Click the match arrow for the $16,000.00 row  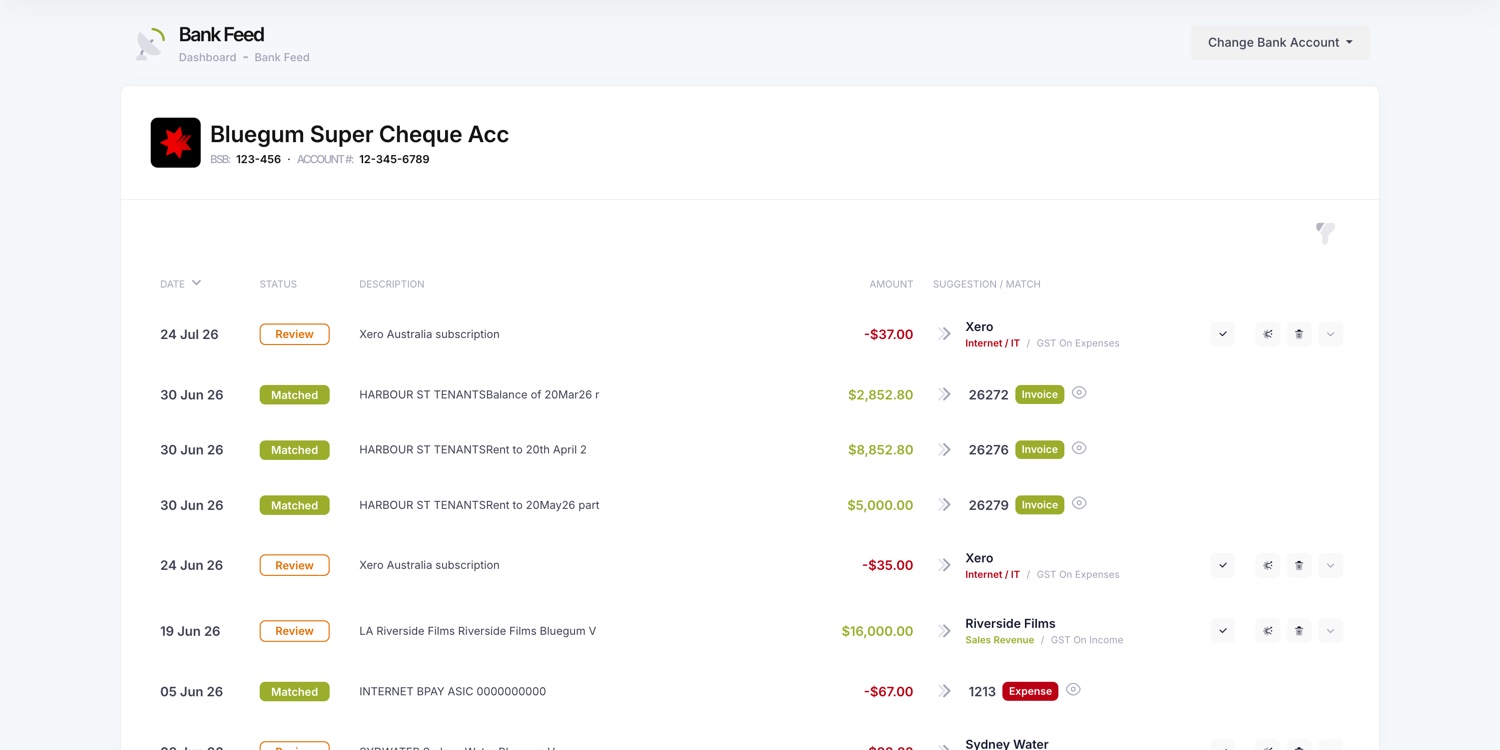(x=944, y=631)
